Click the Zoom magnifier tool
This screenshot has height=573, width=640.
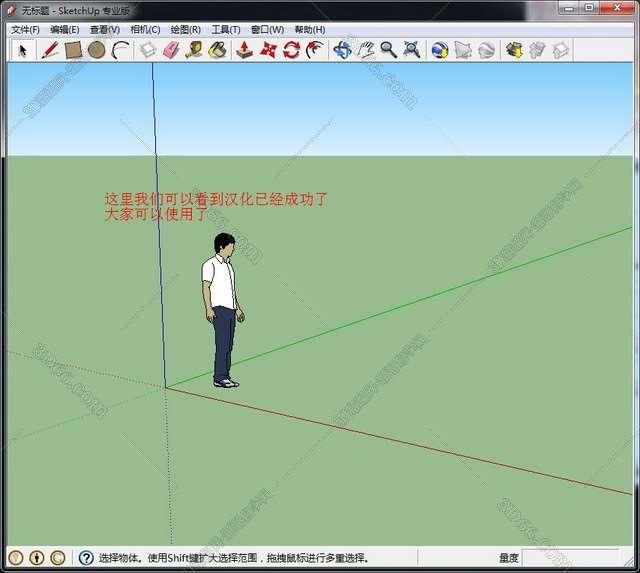[x=388, y=50]
